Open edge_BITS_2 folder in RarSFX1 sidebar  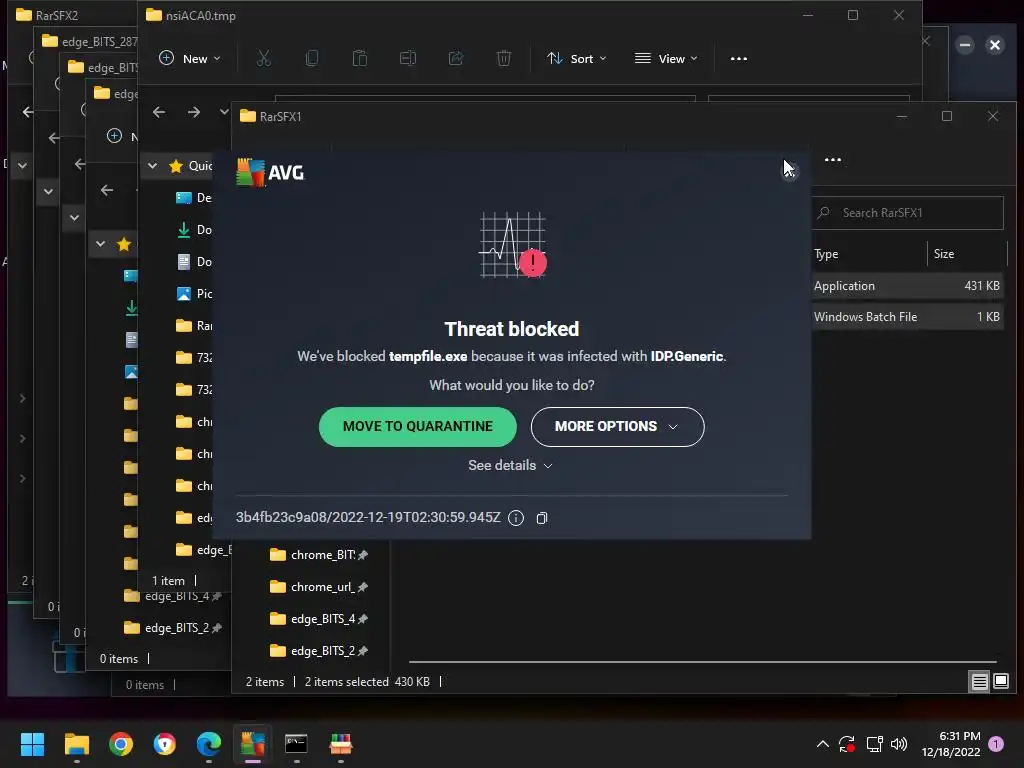tap(319, 651)
